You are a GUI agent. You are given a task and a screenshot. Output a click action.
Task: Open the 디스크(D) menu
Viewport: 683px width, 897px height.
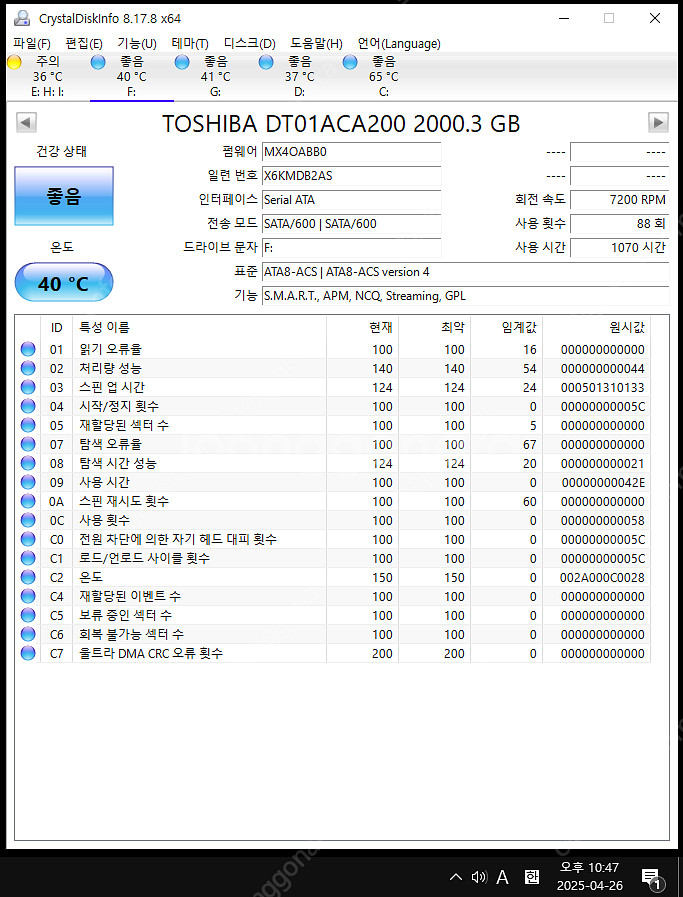(x=249, y=43)
